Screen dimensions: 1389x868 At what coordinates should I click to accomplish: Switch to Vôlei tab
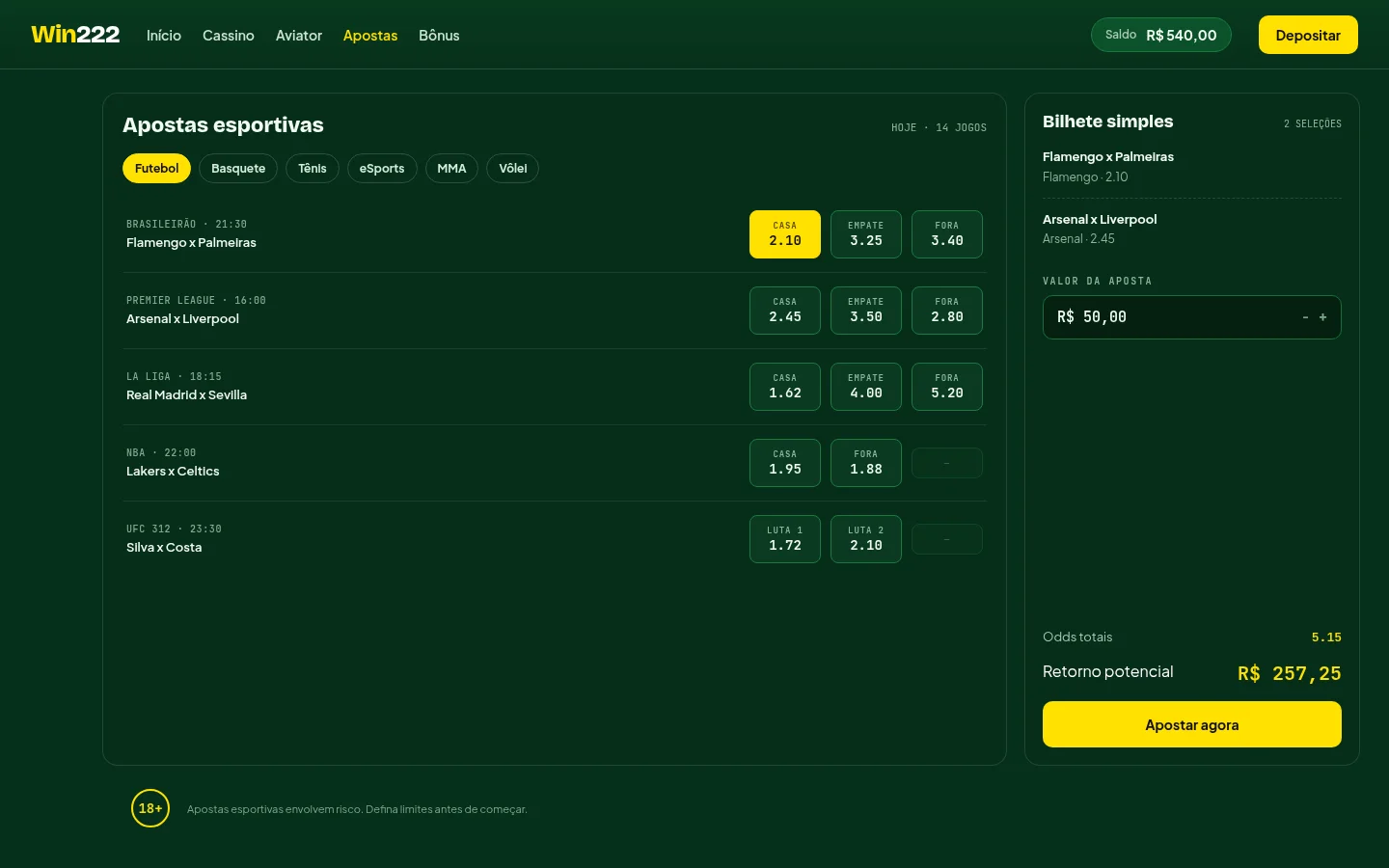pos(513,168)
